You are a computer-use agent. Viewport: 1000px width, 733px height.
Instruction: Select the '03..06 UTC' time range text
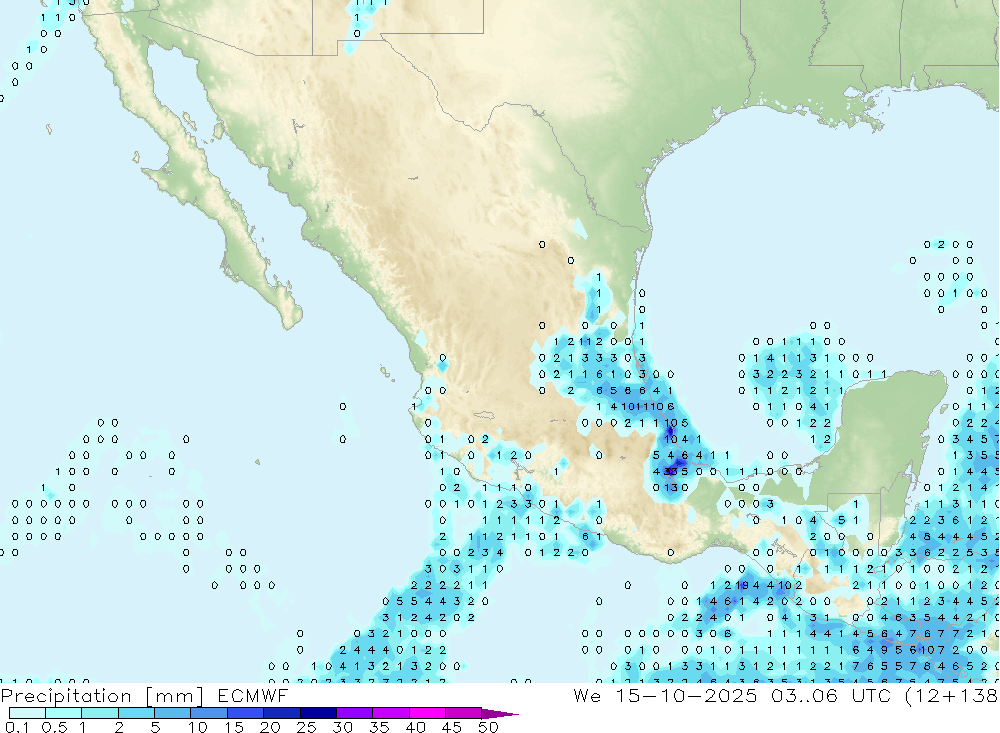[x=831, y=695]
